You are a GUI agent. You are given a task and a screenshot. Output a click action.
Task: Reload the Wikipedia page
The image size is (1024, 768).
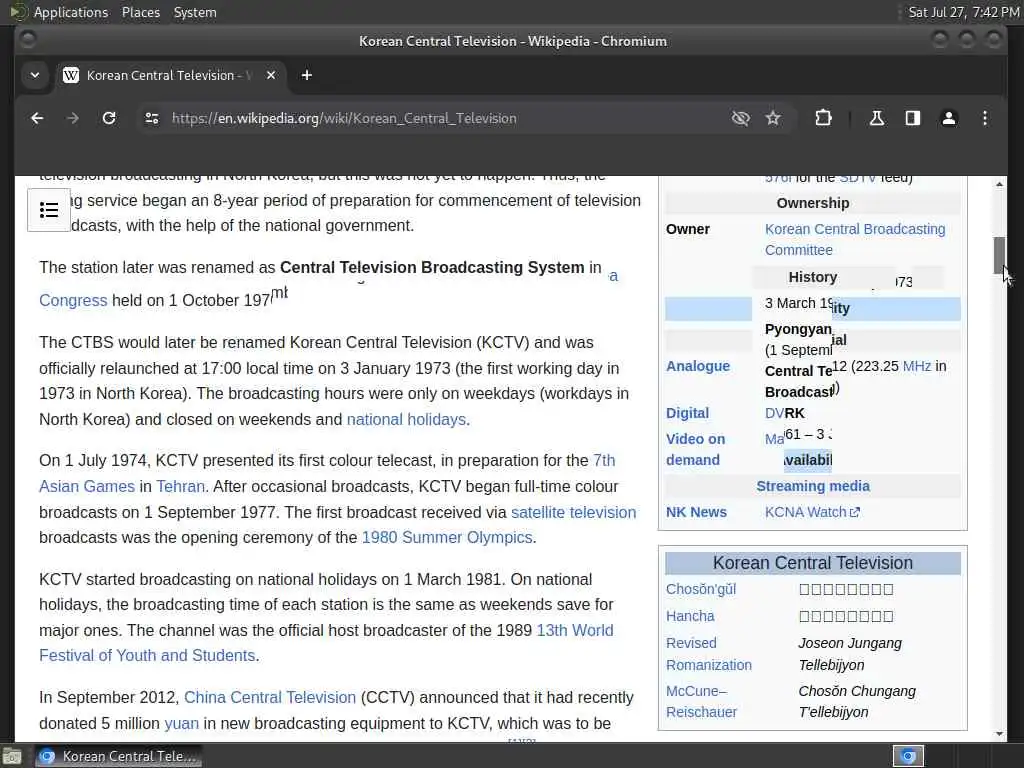(x=109, y=118)
